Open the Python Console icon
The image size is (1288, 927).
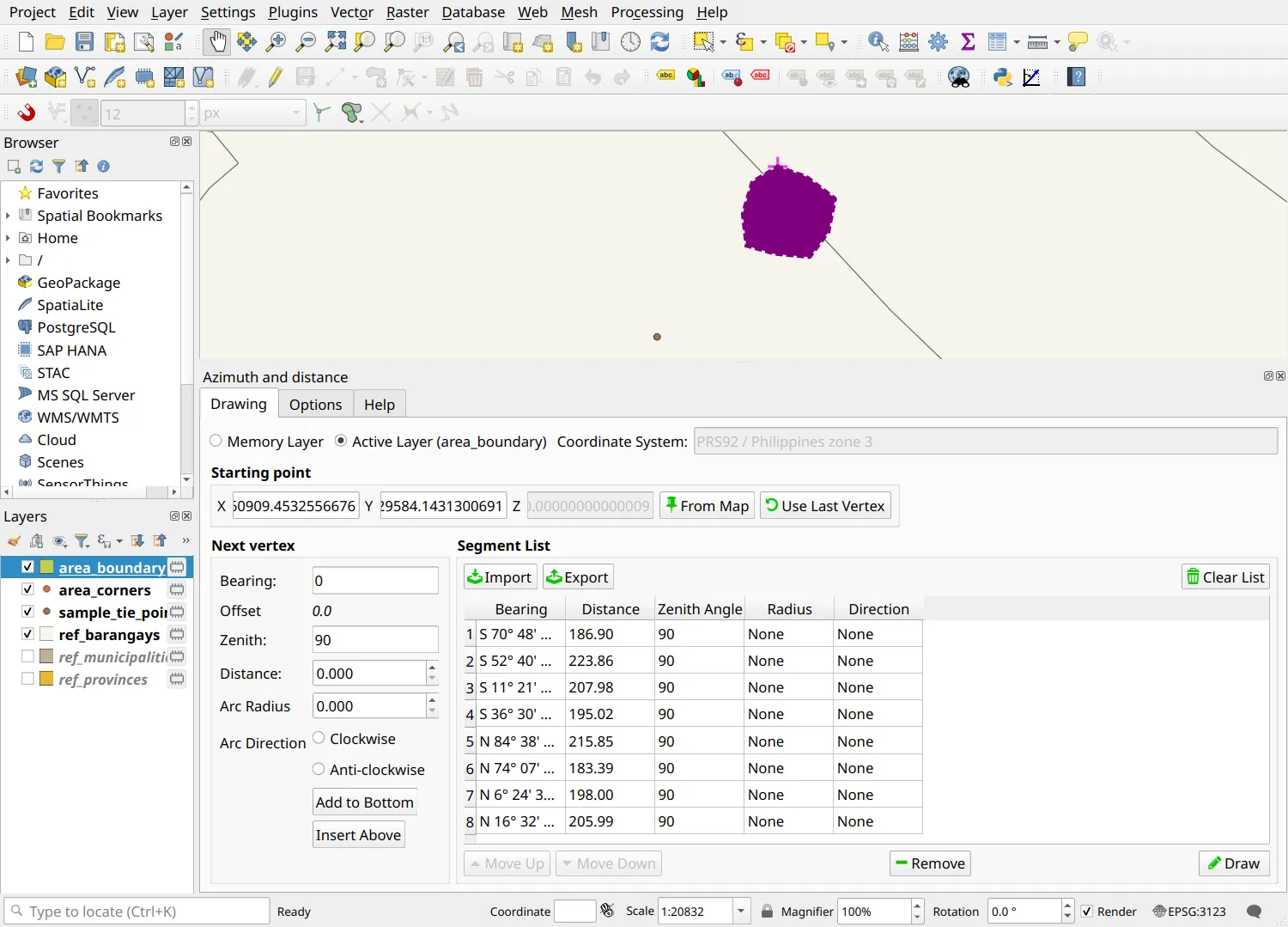pos(1002,77)
